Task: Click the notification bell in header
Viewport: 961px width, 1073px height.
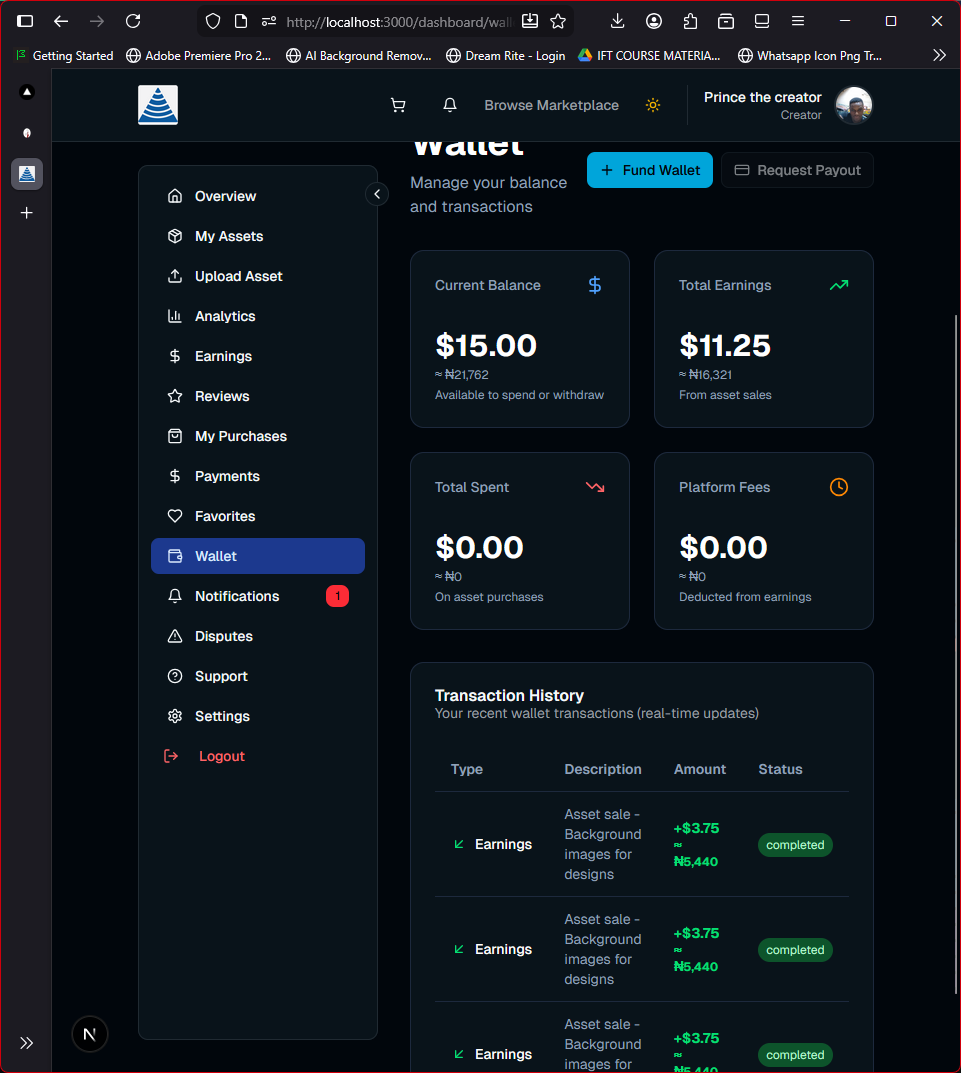Action: (x=450, y=105)
